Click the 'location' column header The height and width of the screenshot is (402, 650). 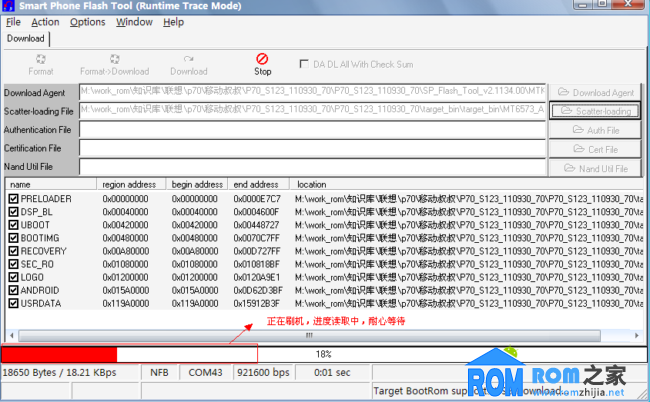(466, 184)
